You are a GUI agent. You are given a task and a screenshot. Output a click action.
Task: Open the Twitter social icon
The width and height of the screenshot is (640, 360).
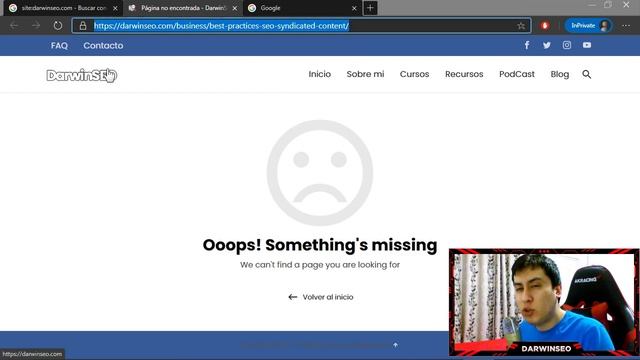tap(547, 45)
